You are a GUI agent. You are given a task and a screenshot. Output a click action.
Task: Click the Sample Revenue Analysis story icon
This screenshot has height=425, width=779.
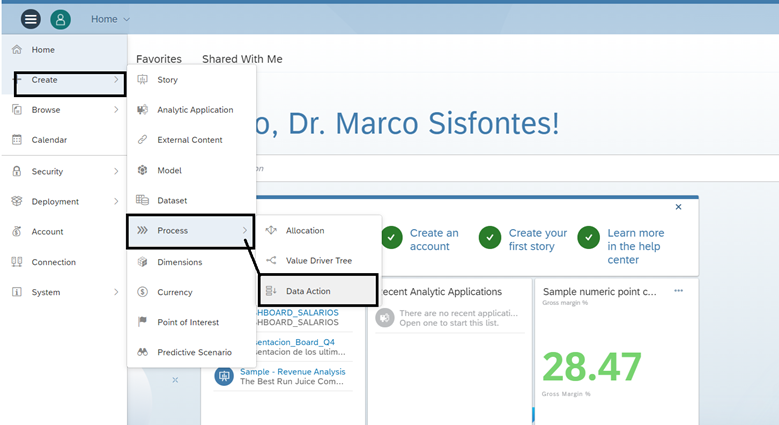click(224, 376)
